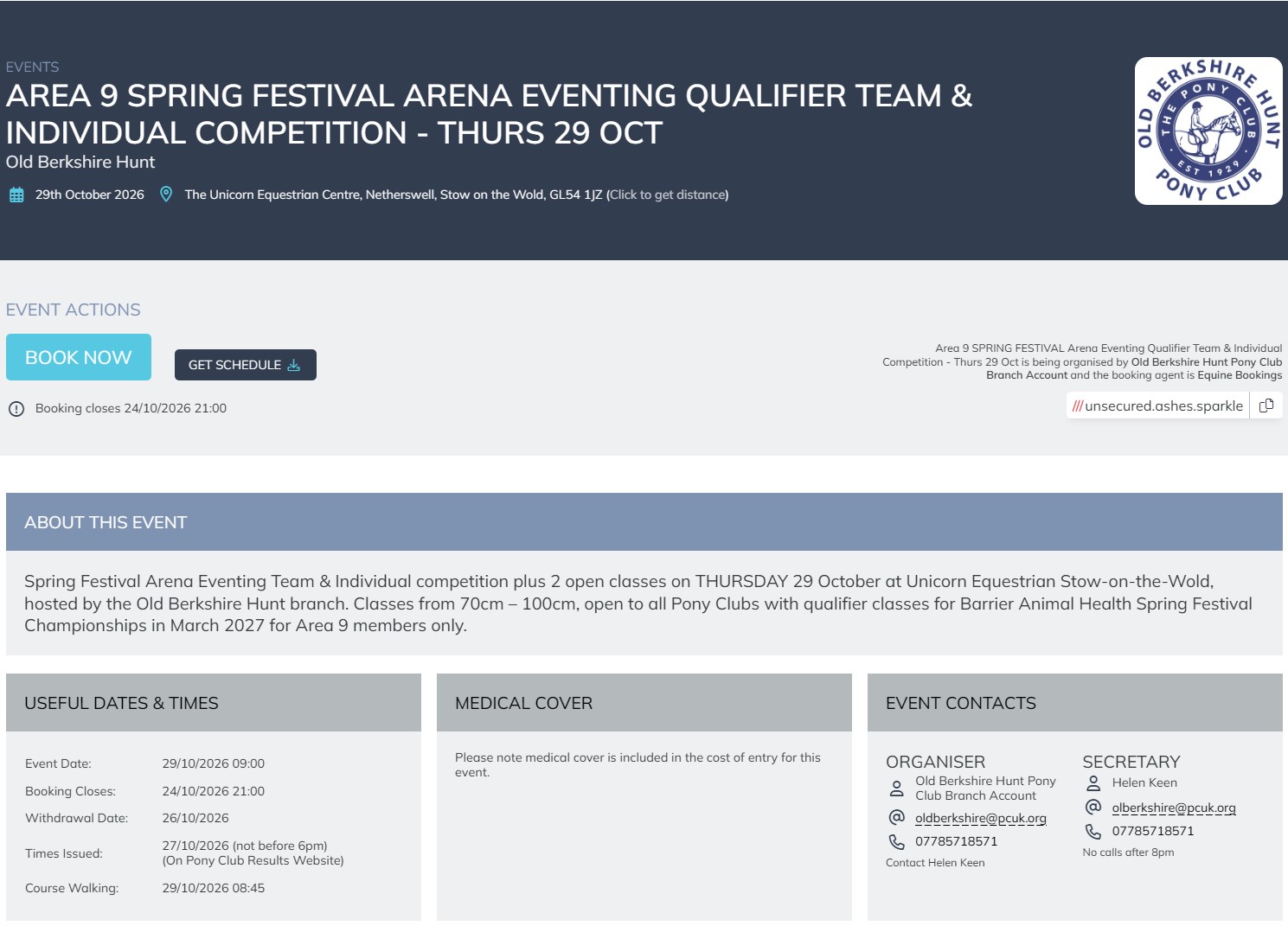
Task: Click the BOOK NOW button
Action: [x=79, y=357]
